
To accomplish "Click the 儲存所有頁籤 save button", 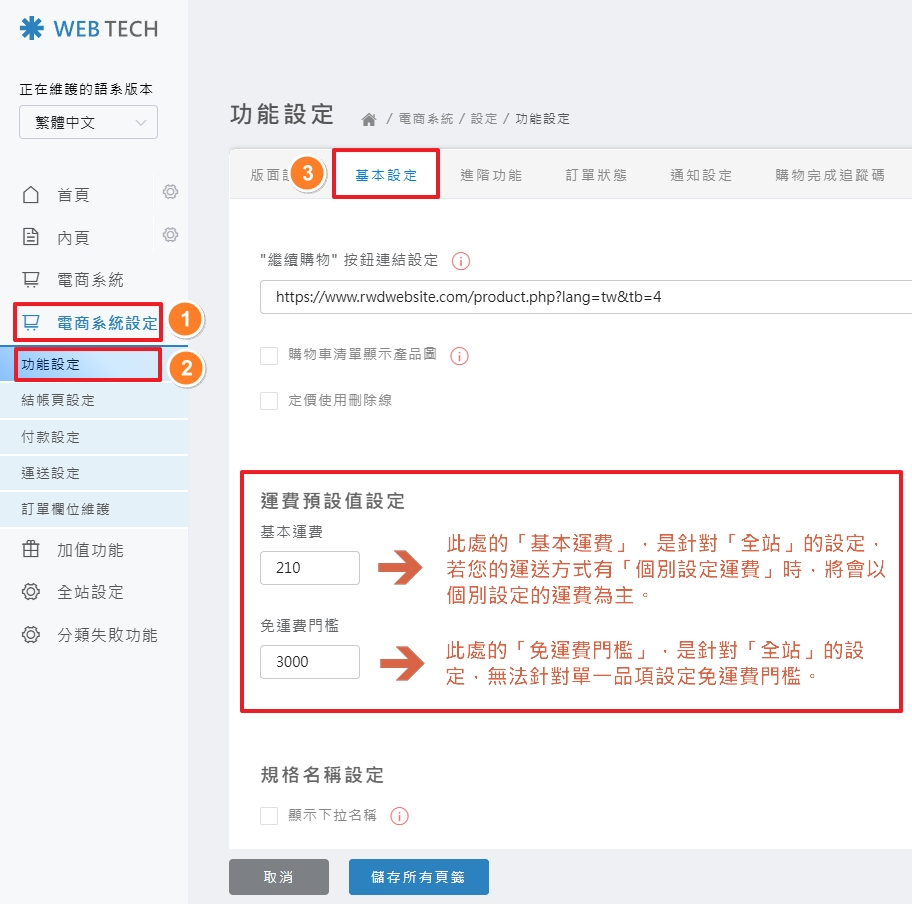I will (418, 877).
